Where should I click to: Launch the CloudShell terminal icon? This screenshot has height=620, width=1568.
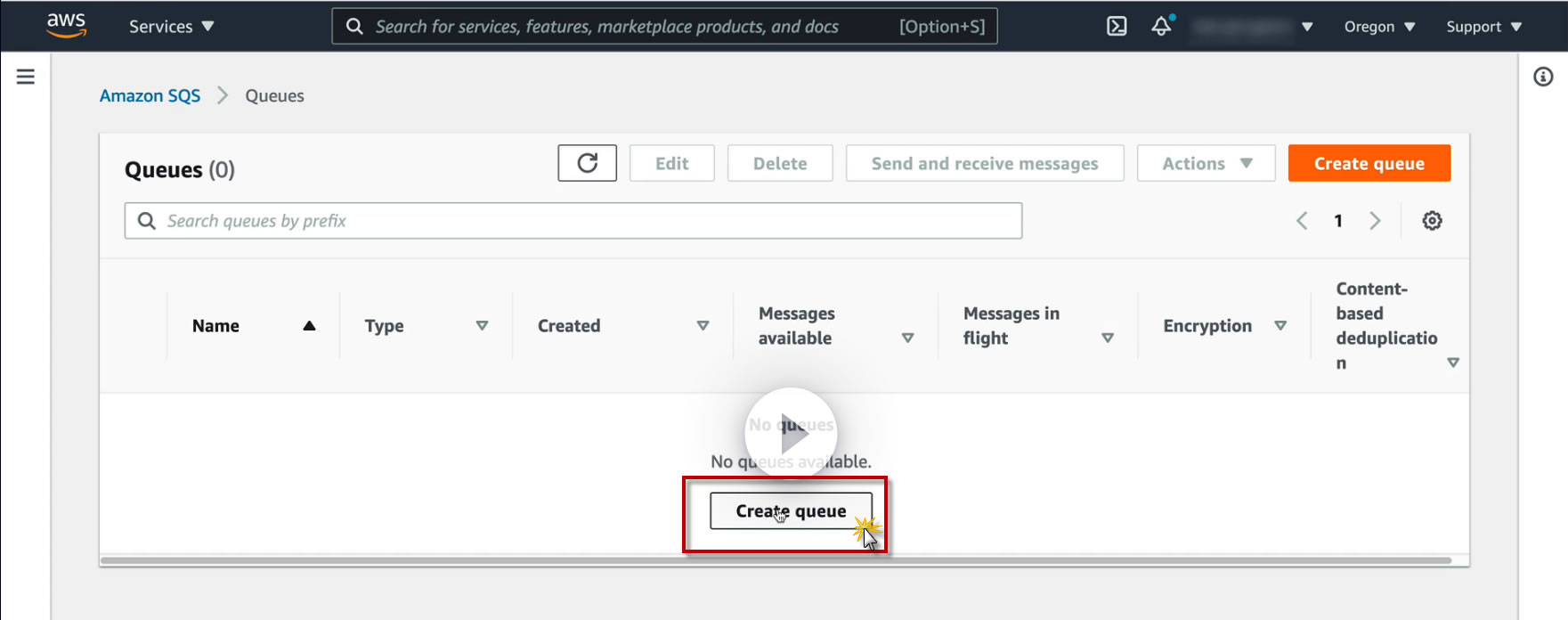(x=1117, y=27)
